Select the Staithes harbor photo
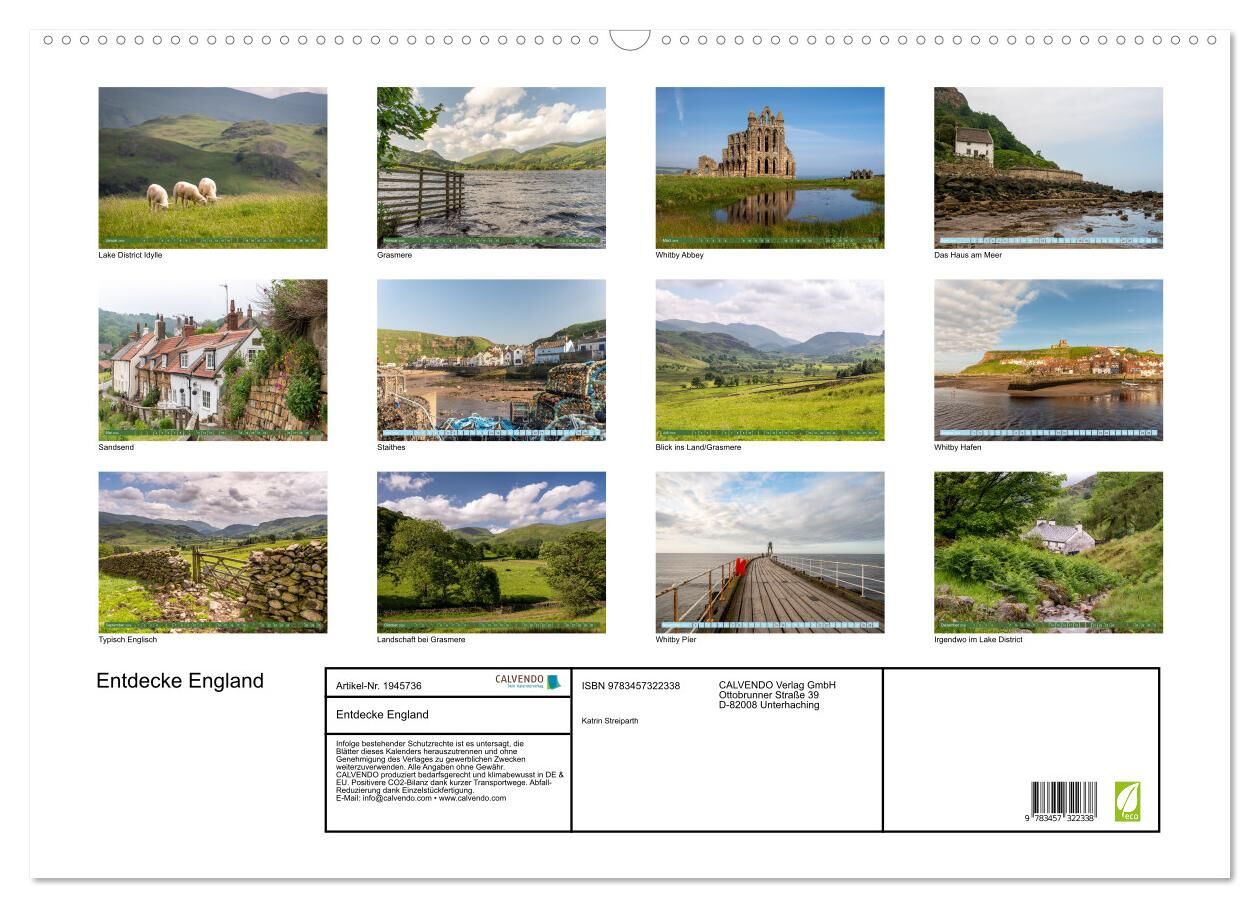The height and width of the screenshot is (908, 1260). (491, 360)
